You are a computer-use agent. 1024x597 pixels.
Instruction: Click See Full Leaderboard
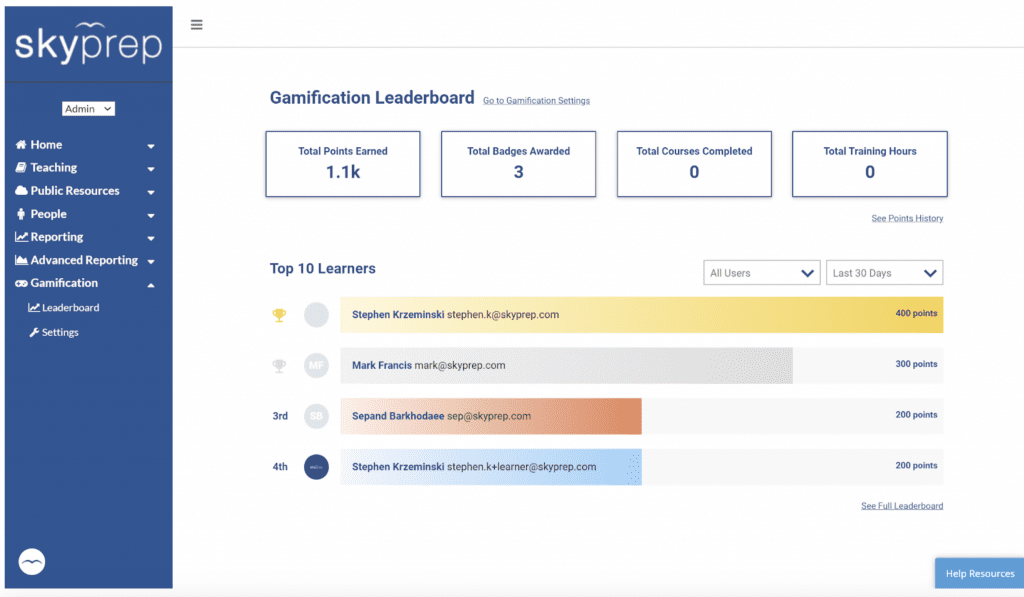tap(901, 505)
